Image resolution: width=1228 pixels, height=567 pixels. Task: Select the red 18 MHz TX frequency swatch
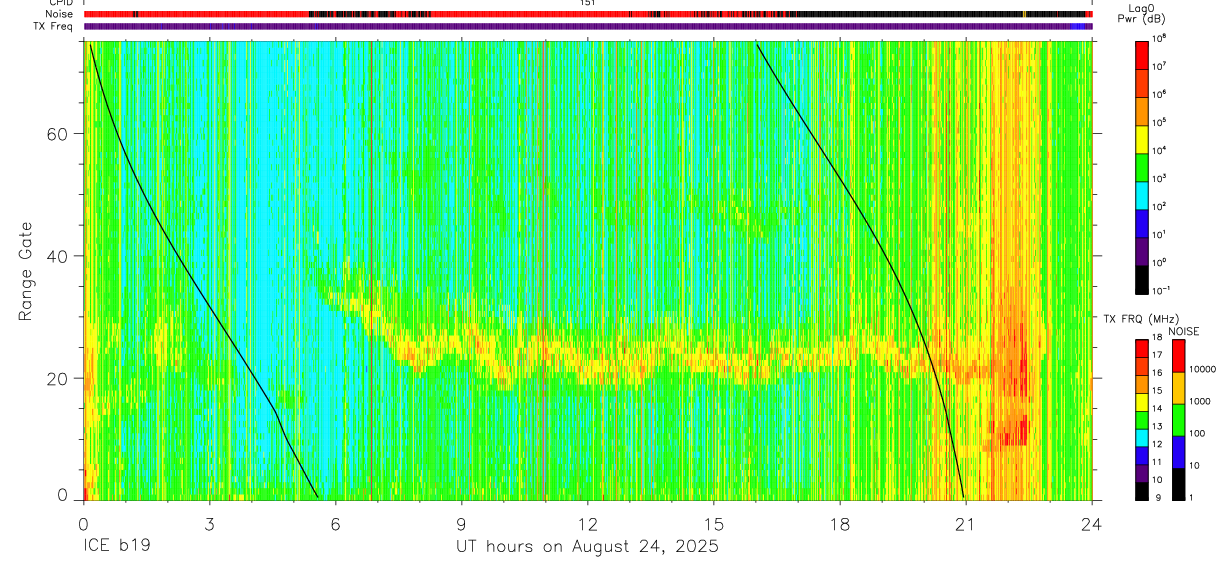coord(1141,348)
